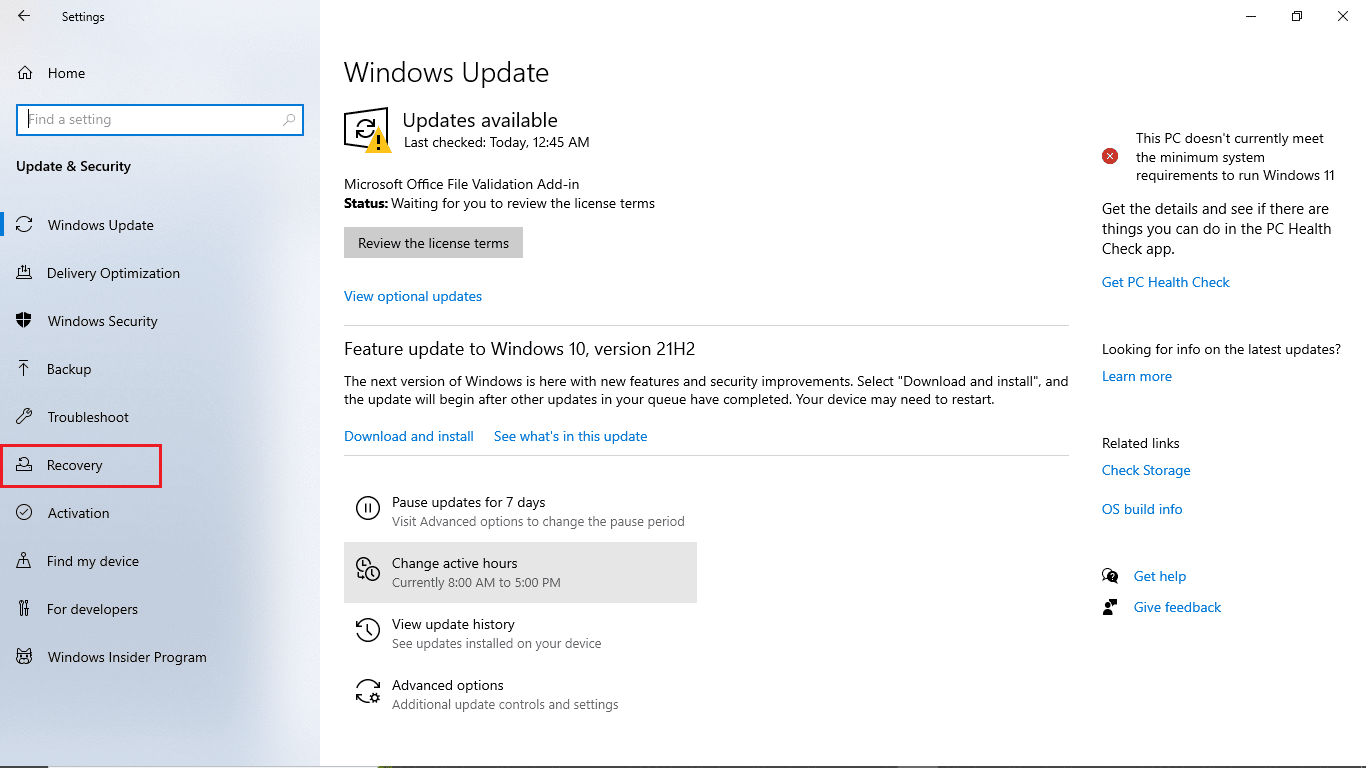Open See what's in this update

click(x=570, y=436)
